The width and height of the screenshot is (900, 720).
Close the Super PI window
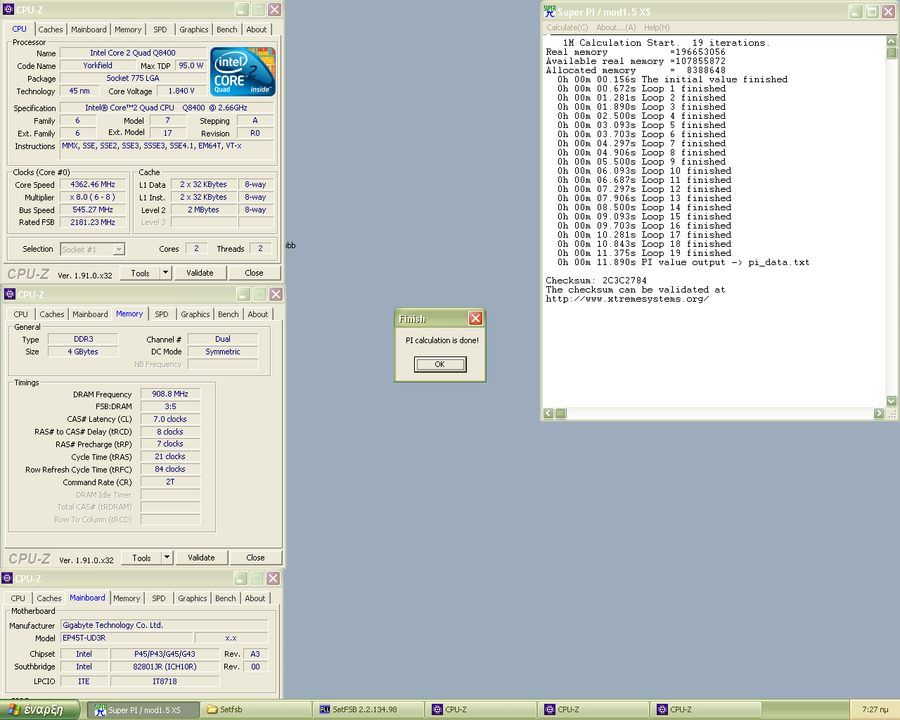pos(889,11)
